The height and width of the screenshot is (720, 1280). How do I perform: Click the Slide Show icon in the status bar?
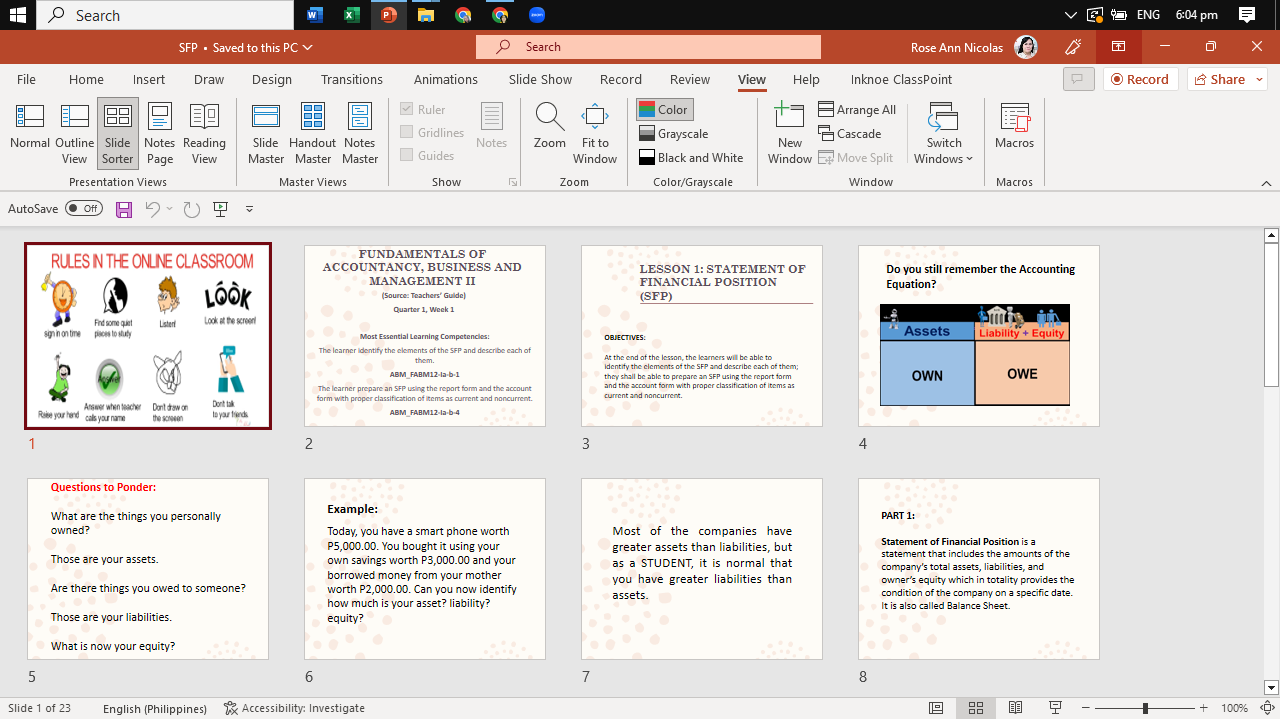pos(1055,708)
